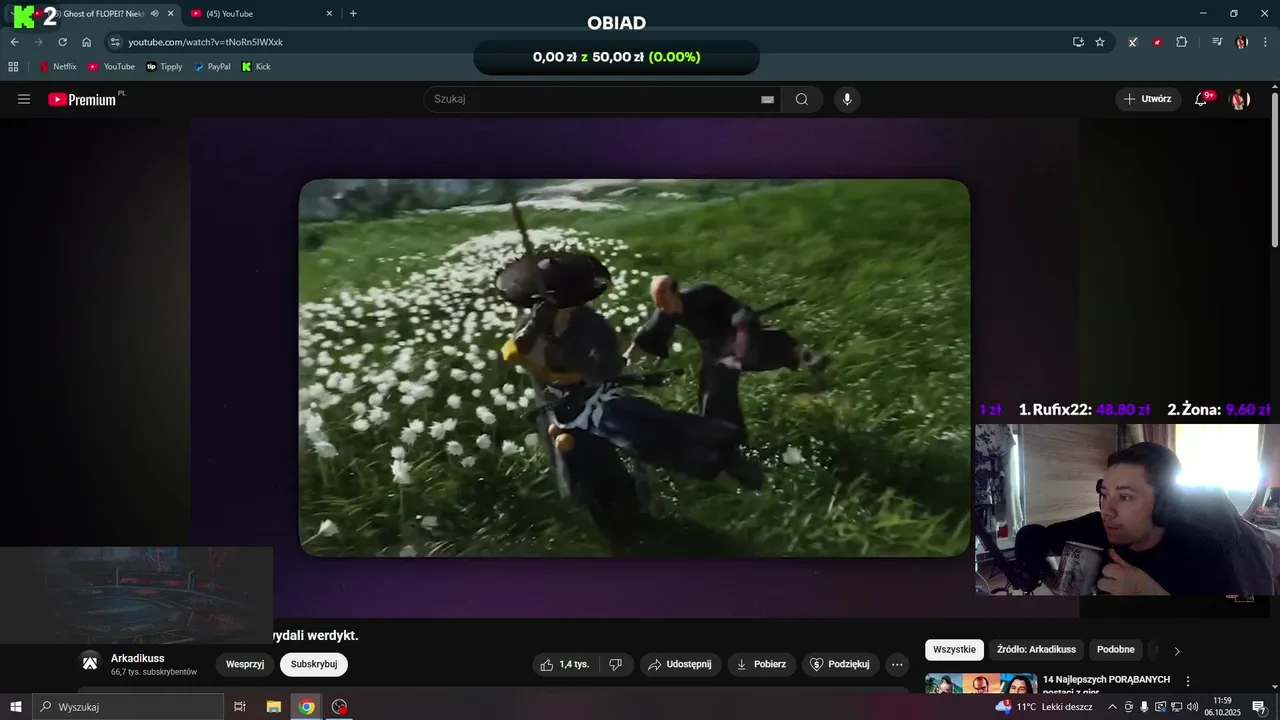The image size is (1280, 720).
Task: Open the YouTube bookmark
Action: click(111, 67)
